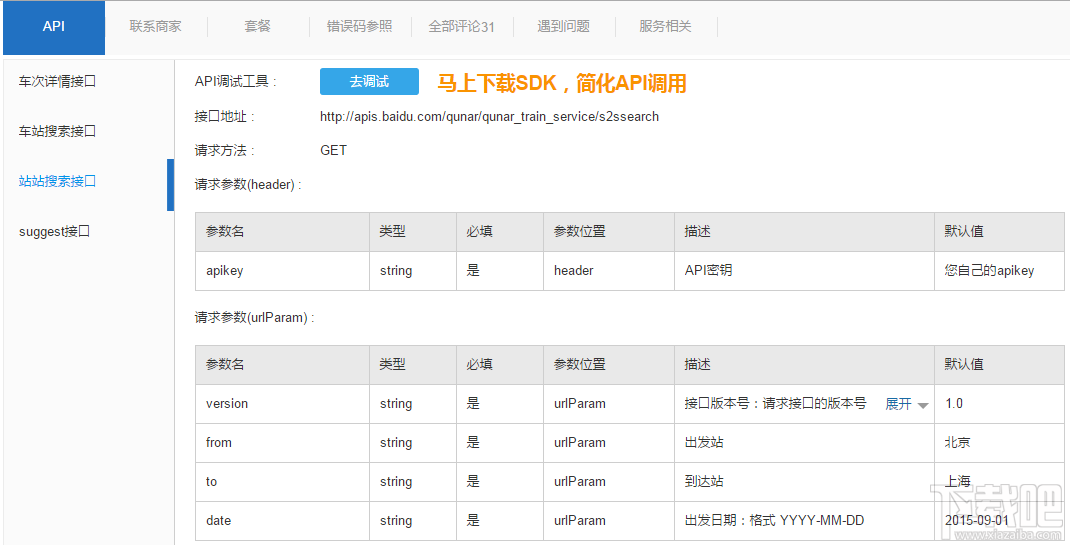Click the from parameter default value 北京
This screenshot has width=1070, height=545.
tap(957, 443)
